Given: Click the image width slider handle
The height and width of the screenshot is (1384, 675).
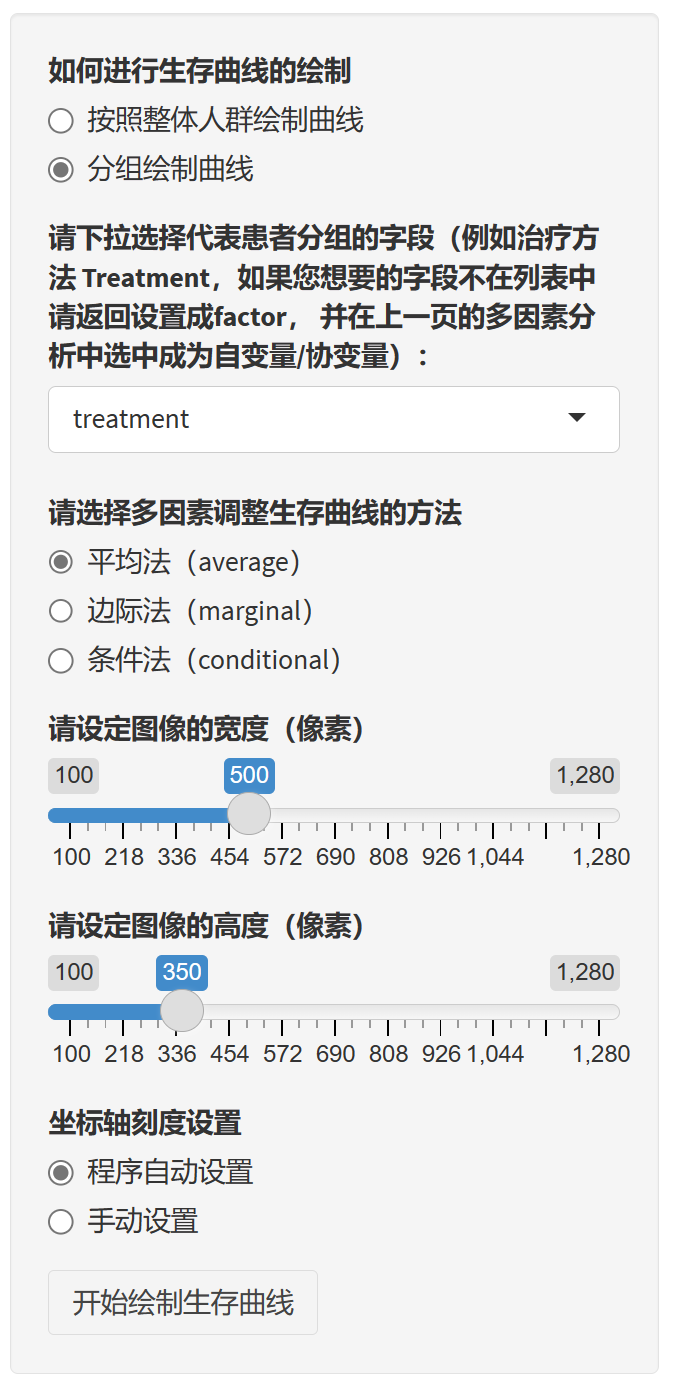Looking at the screenshot, I should point(249,814).
